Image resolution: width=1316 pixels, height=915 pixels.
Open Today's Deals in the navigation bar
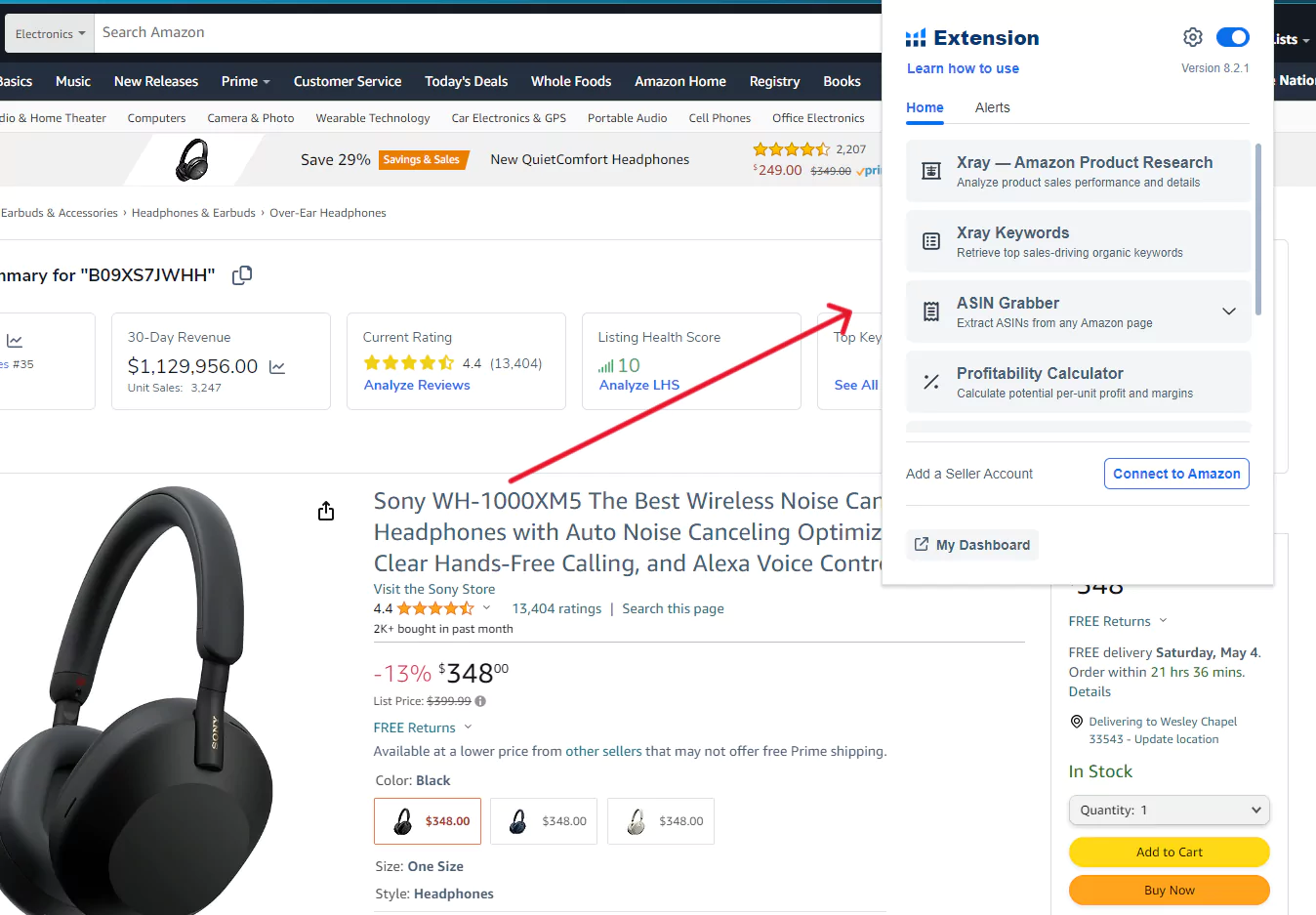click(466, 81)
